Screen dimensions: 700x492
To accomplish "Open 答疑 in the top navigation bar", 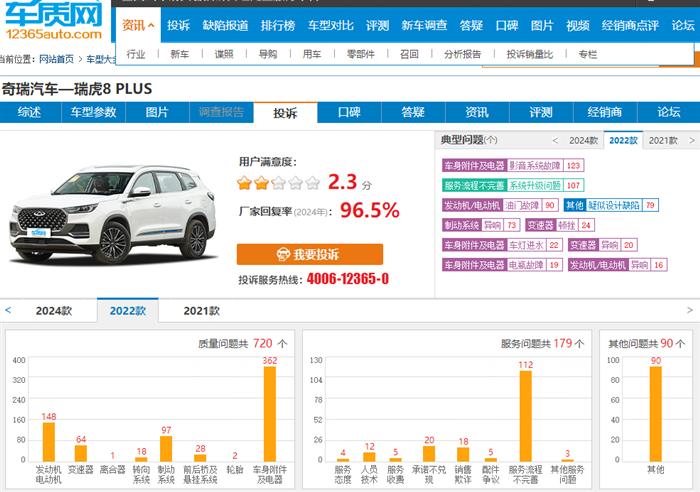I will [x=471, y=25].
